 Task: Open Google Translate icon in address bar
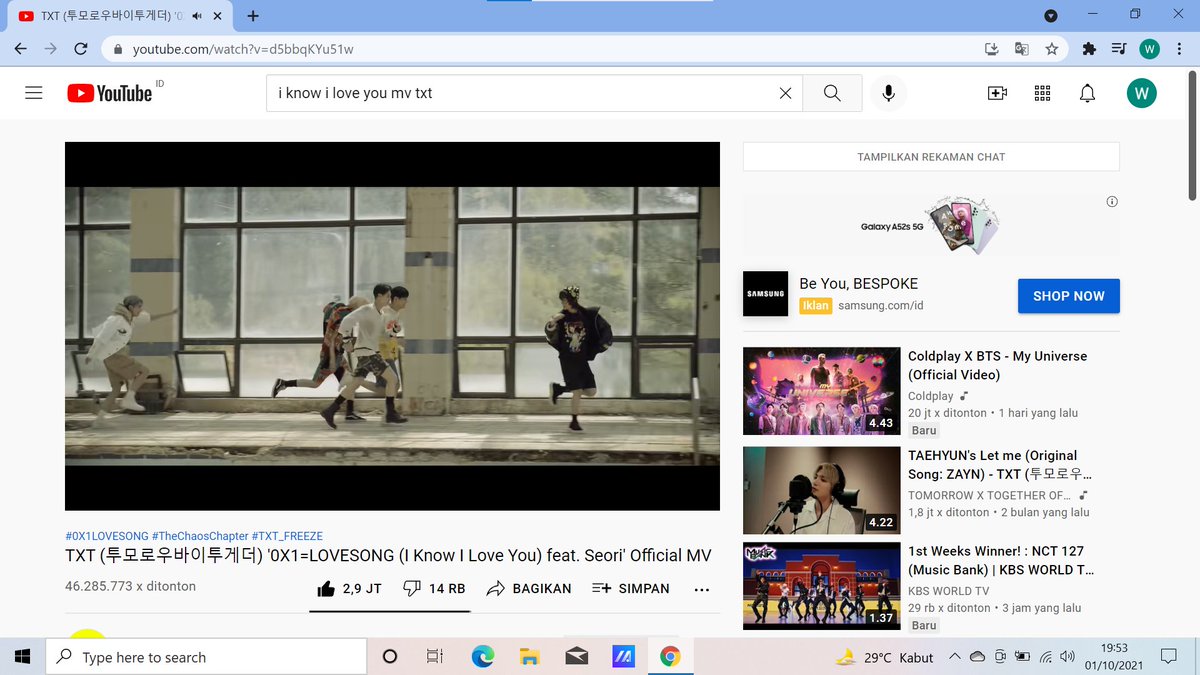click(x=1022, y=48)
